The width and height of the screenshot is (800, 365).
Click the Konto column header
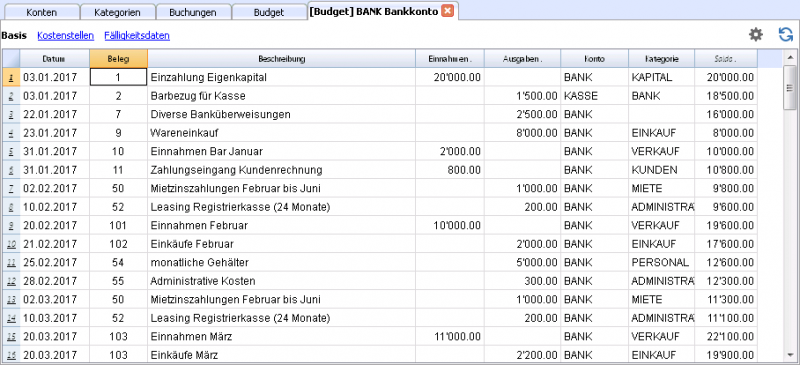pos(594,59)
